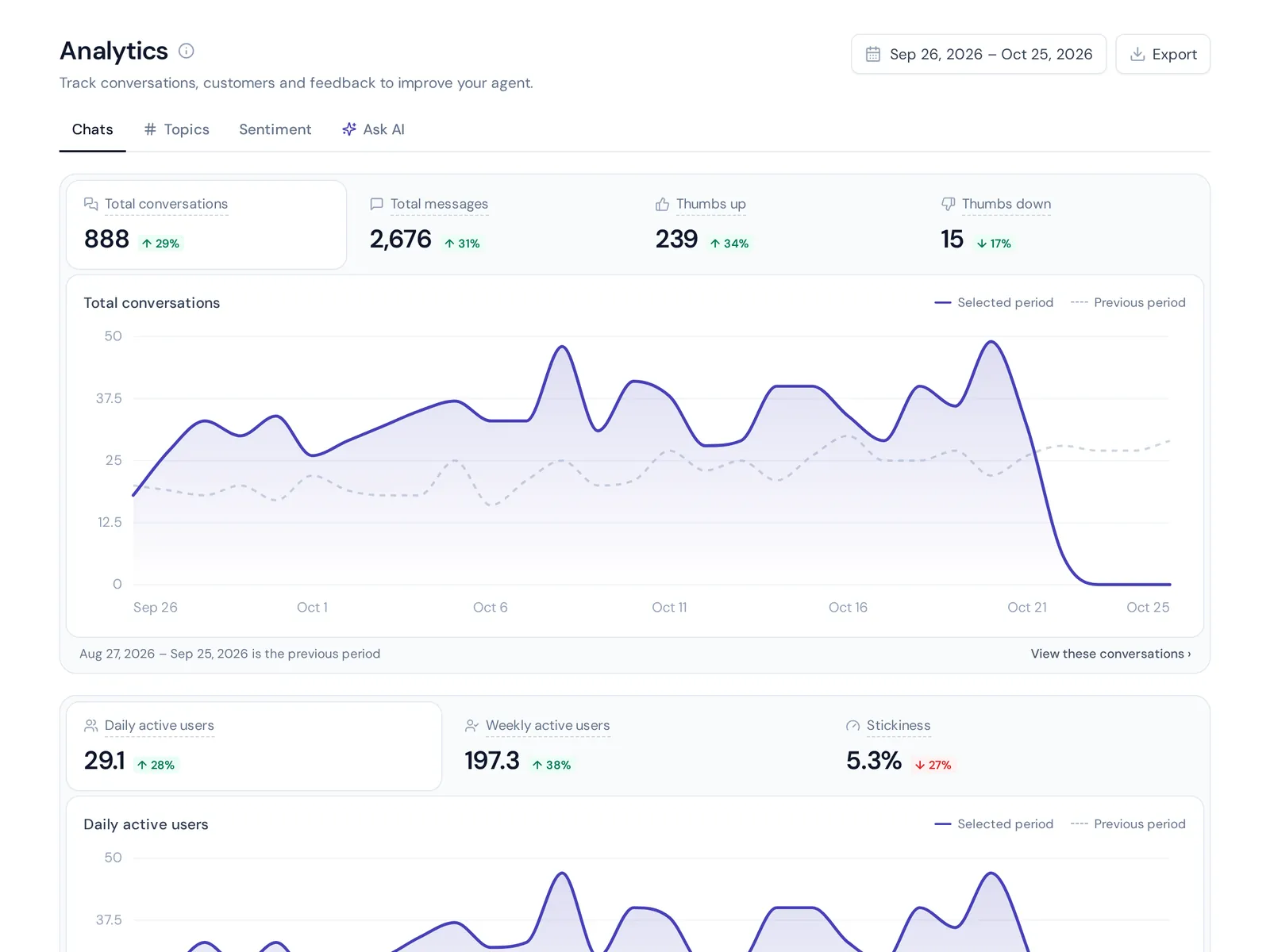1270x952 pixels.
Task: Click the 38% badge on Weekly active users
Action: 552,765
